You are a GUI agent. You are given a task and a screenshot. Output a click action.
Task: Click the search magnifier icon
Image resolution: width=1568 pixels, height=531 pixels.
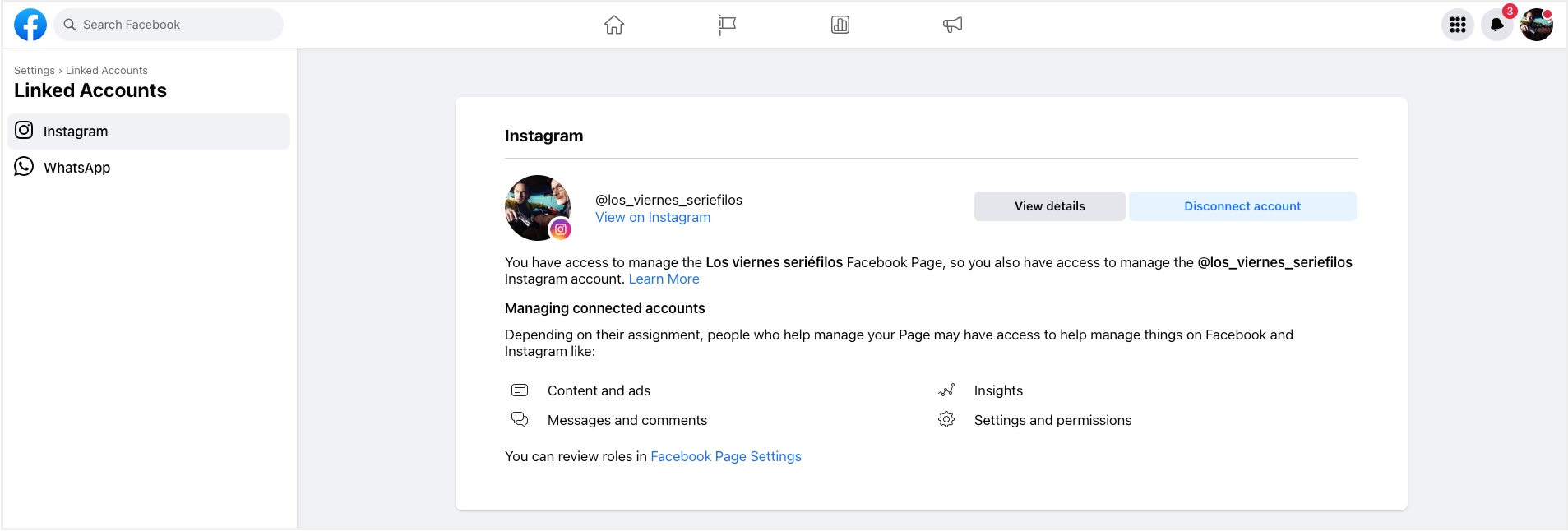[70, 25]
